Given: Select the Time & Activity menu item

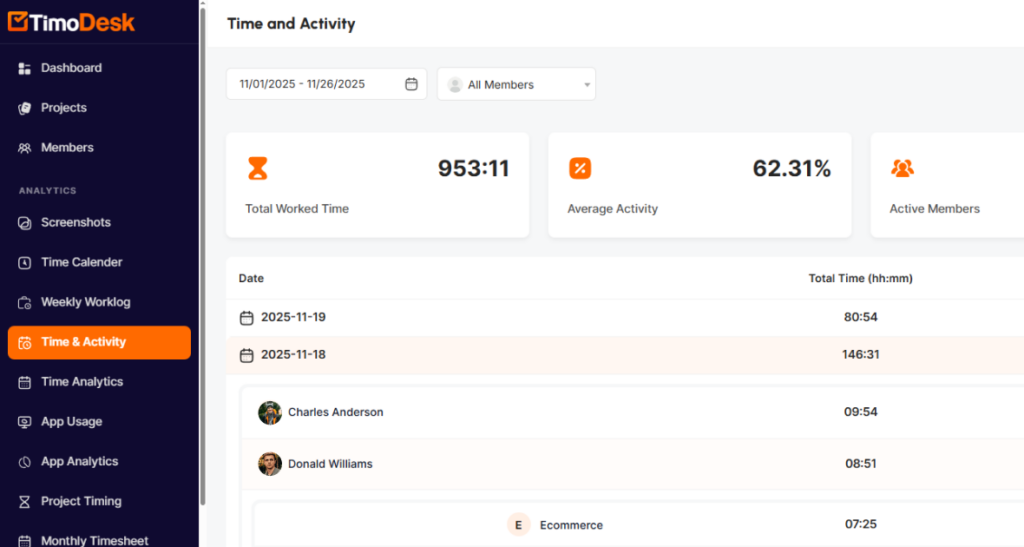Looking at the screenshot, I should point(99,342).
